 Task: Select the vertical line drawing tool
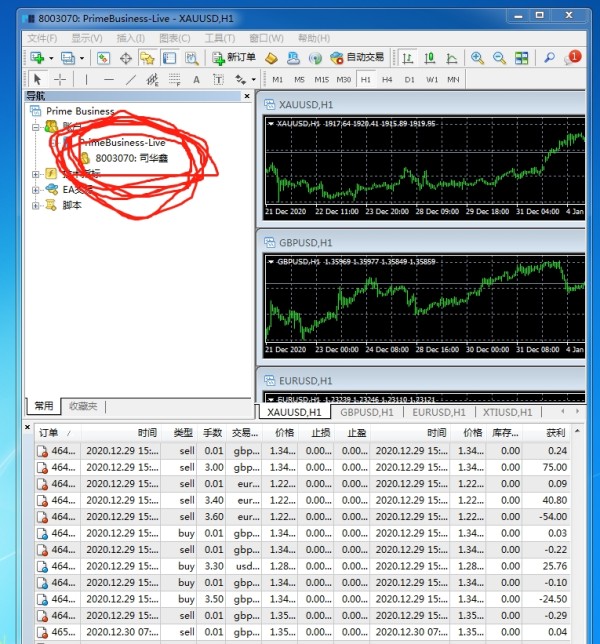(86, 79)
